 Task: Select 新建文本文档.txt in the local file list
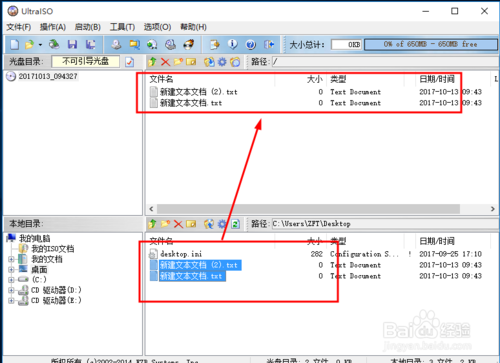point(192,276)
